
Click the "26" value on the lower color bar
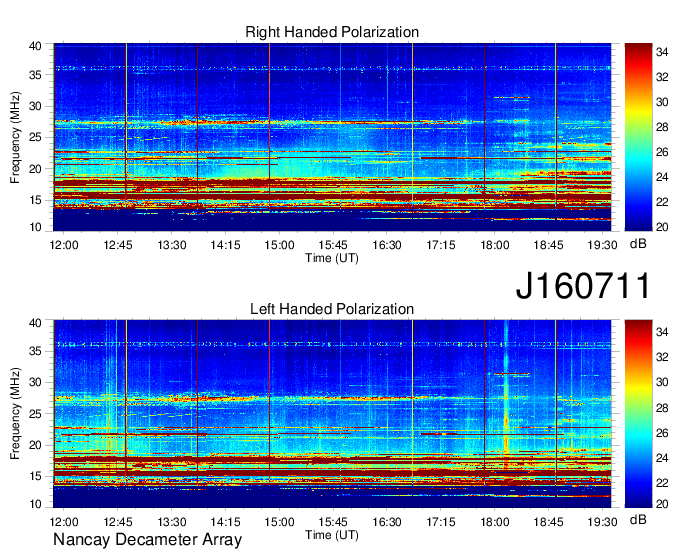coord(662,433)
